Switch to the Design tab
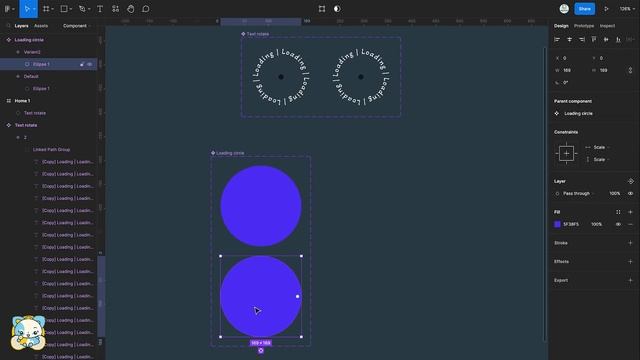640x360 pixels. (561, 26)
